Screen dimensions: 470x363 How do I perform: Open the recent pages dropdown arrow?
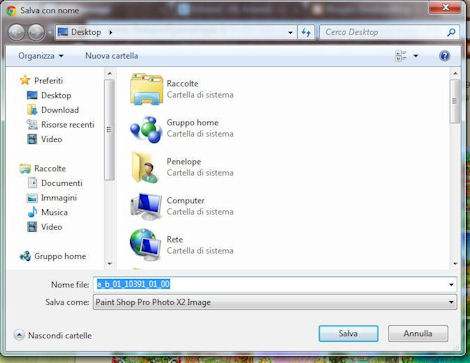coord(50,33)
